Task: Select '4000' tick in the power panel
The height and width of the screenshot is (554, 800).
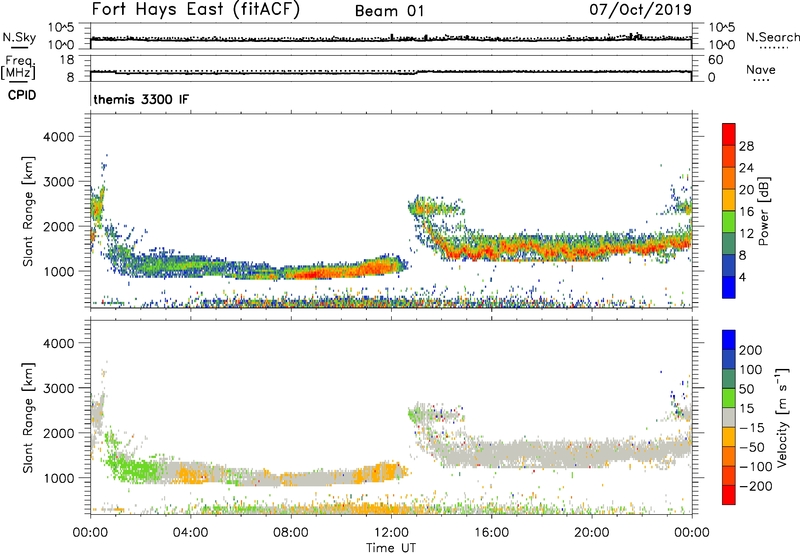Action: click(59, 137)
